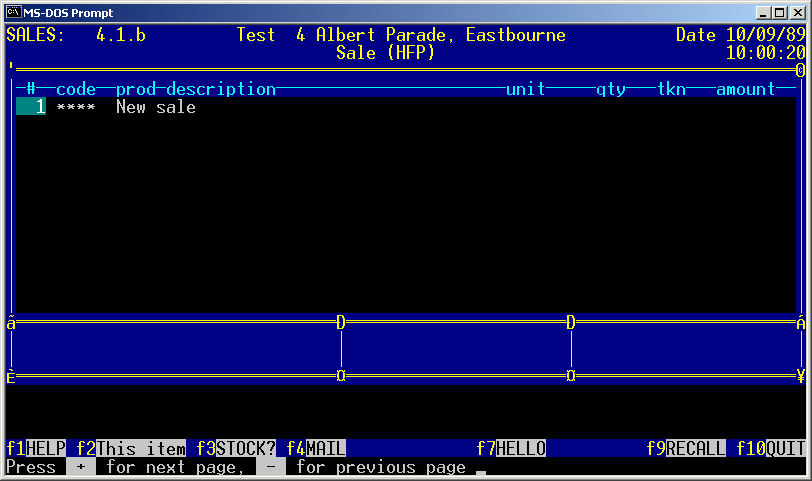Select the f2 This item option
This screenshot has height=481, width=812.
pos(131,449)
